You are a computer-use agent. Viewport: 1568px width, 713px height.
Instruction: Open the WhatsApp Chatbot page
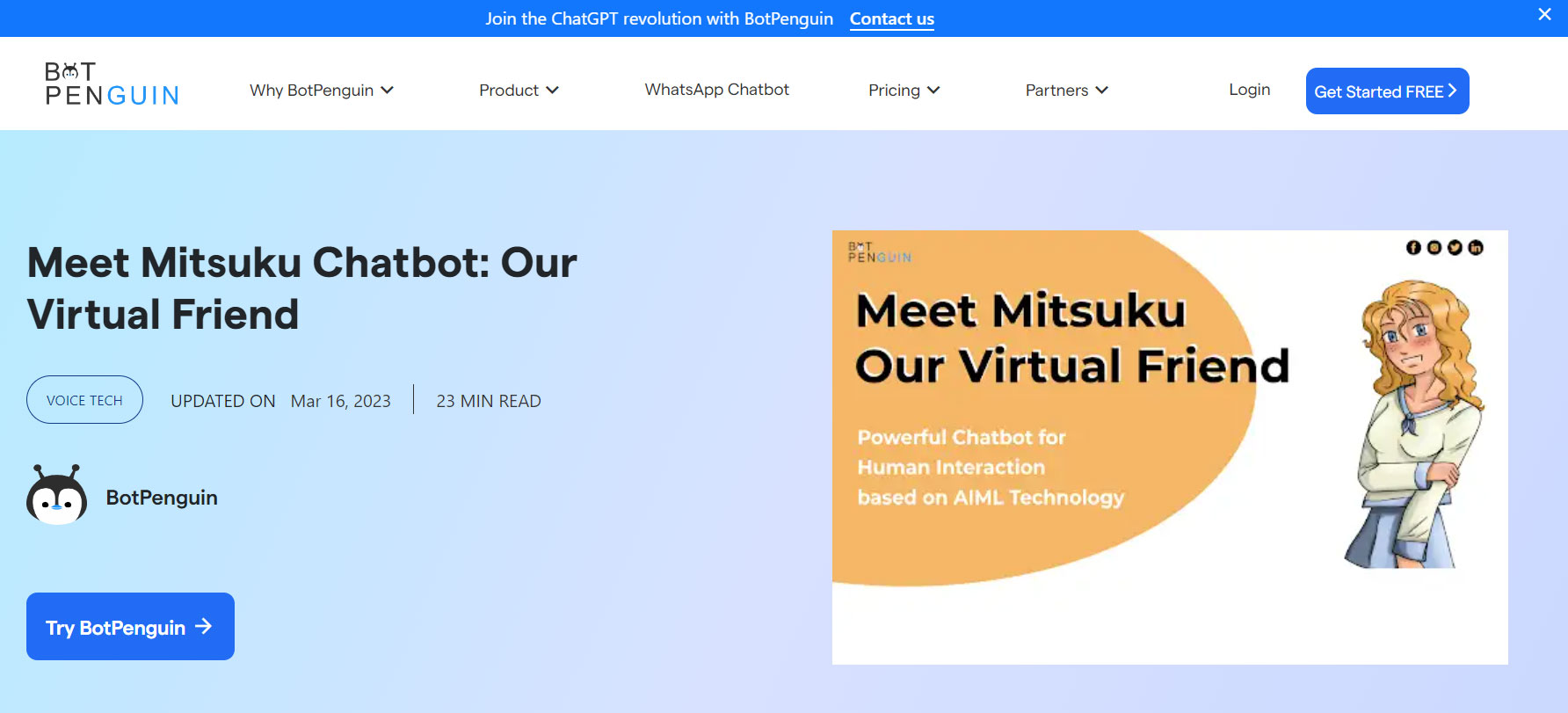click(716, 89)
